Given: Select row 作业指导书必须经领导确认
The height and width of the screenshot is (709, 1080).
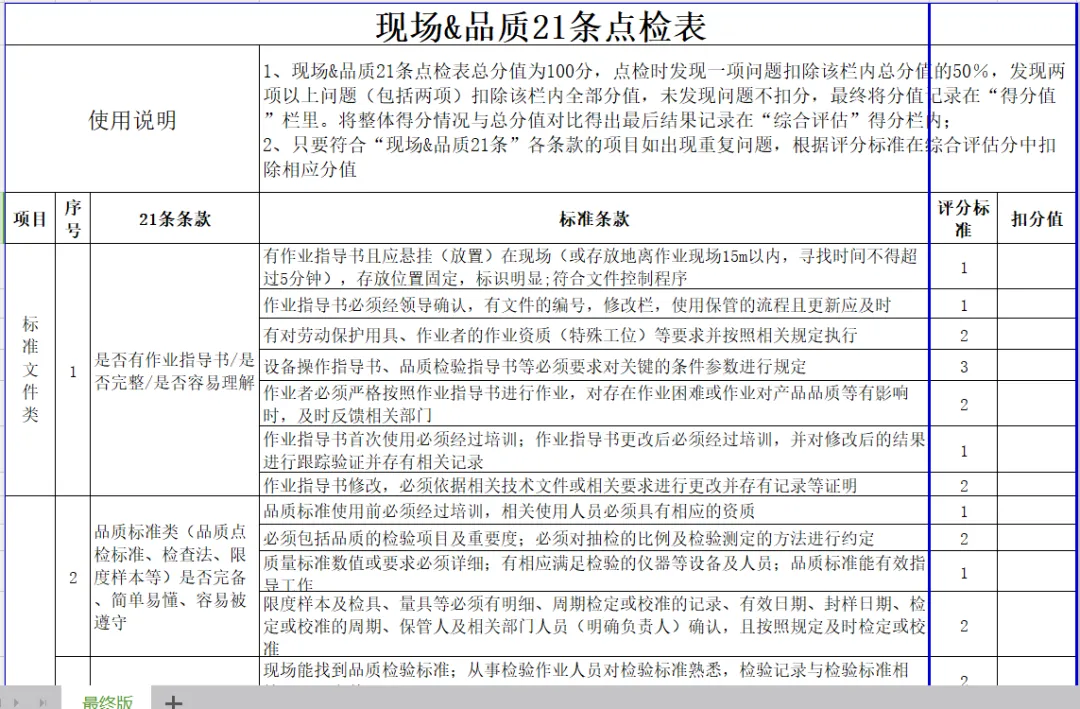Looking at the screenshot, I should 594,305.
